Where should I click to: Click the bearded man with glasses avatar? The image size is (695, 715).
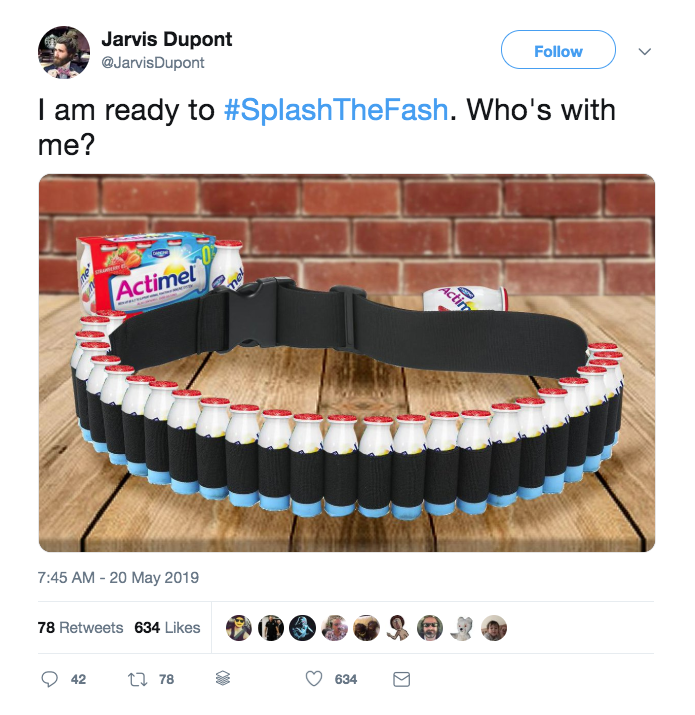[430, 628]
